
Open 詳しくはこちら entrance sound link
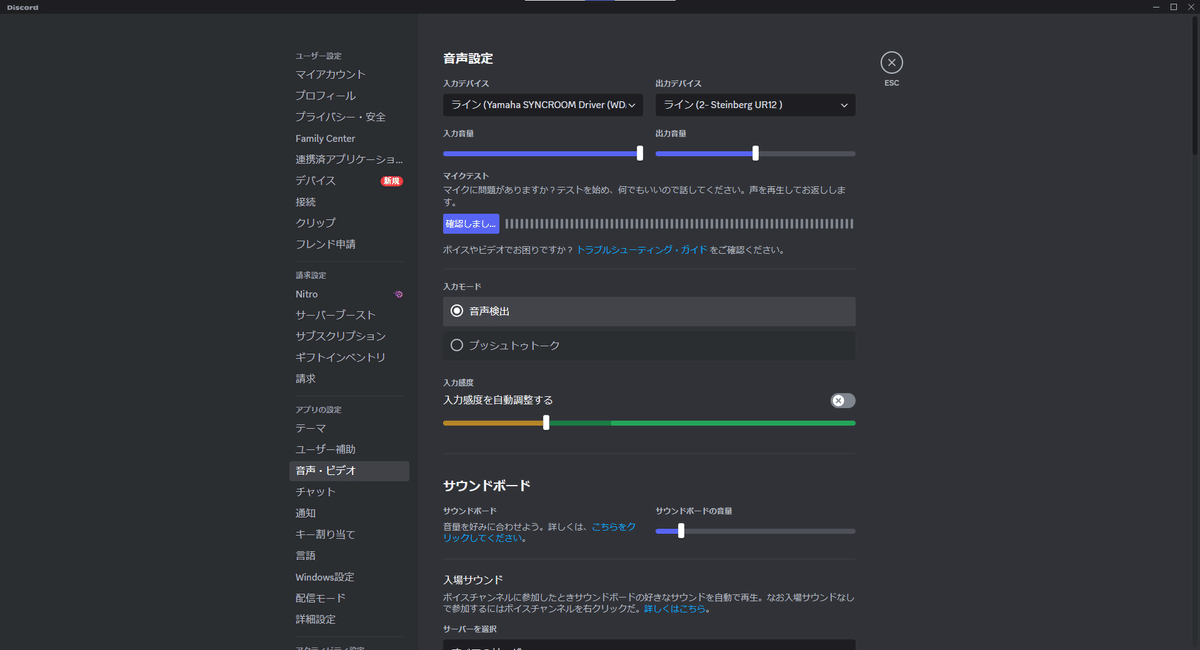click(x=675, y=608)
